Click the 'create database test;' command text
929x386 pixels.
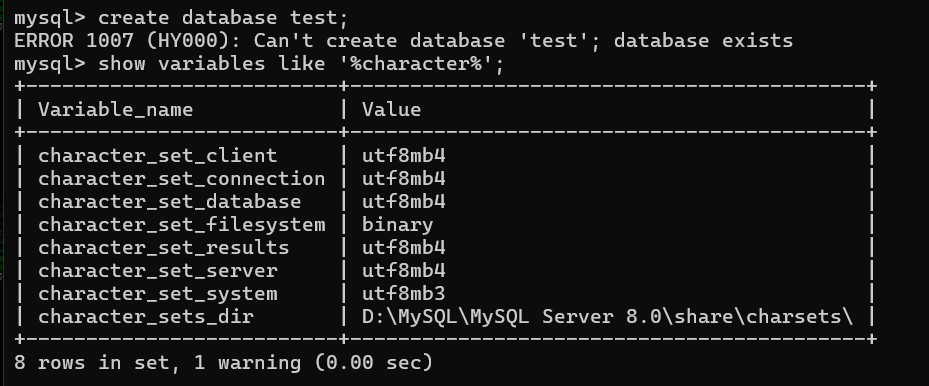223,18
